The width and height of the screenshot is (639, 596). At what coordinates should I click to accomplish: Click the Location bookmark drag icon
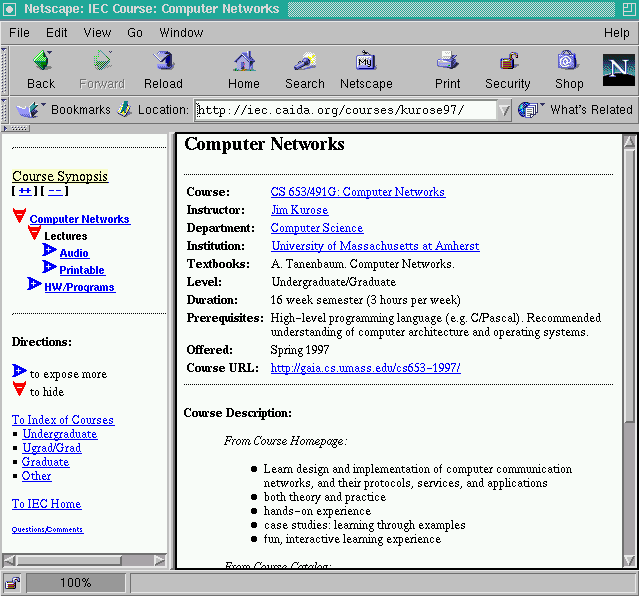(124, 109)
